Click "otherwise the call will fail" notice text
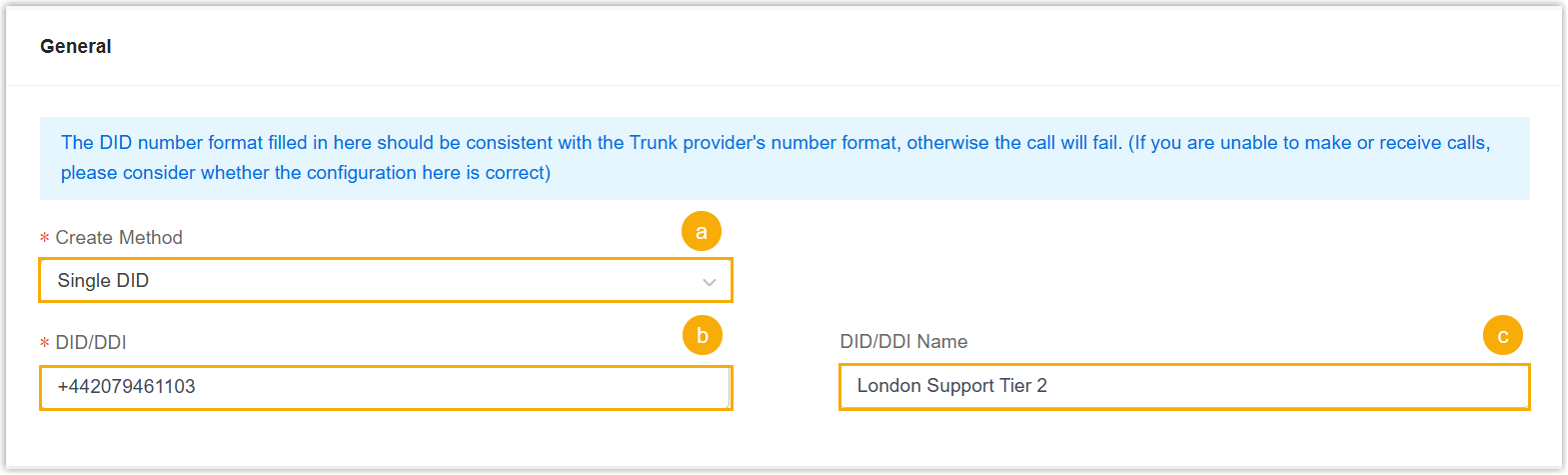This screenshot has height=475, width=1568. [x=1013, y=143]
